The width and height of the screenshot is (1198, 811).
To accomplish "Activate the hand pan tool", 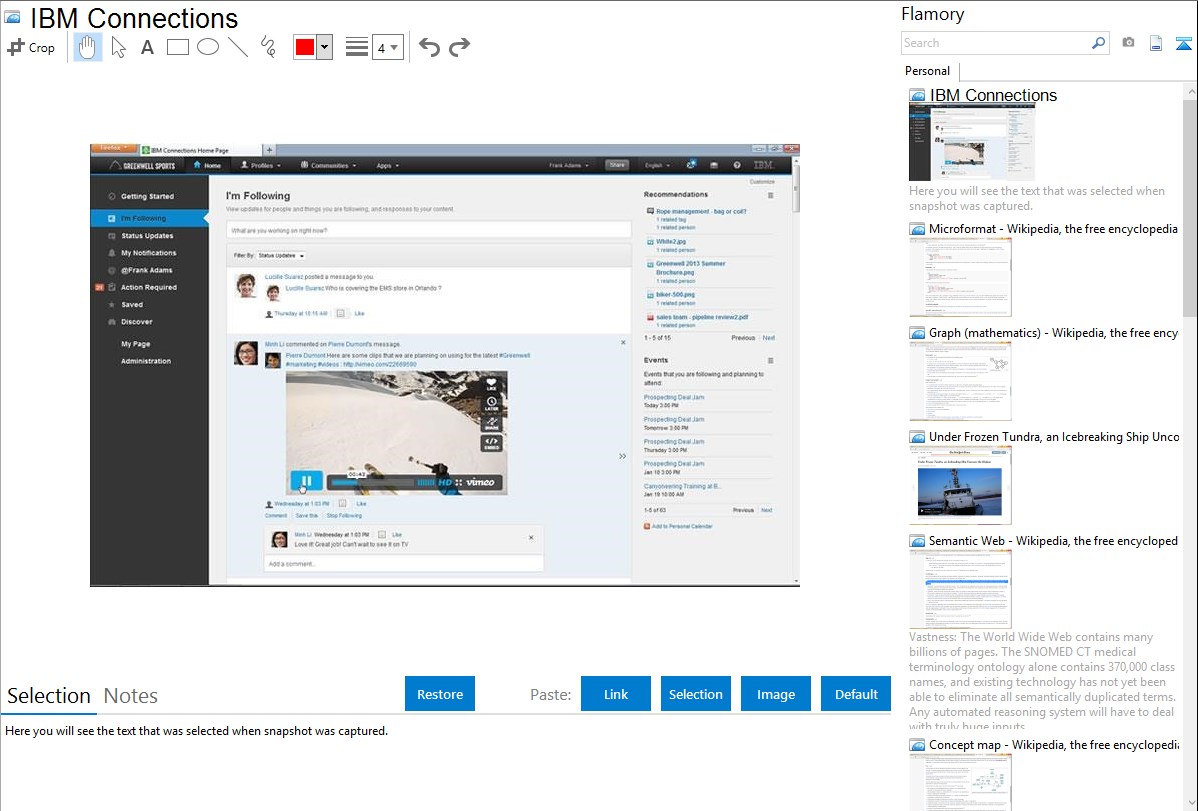I will point(88,47).
